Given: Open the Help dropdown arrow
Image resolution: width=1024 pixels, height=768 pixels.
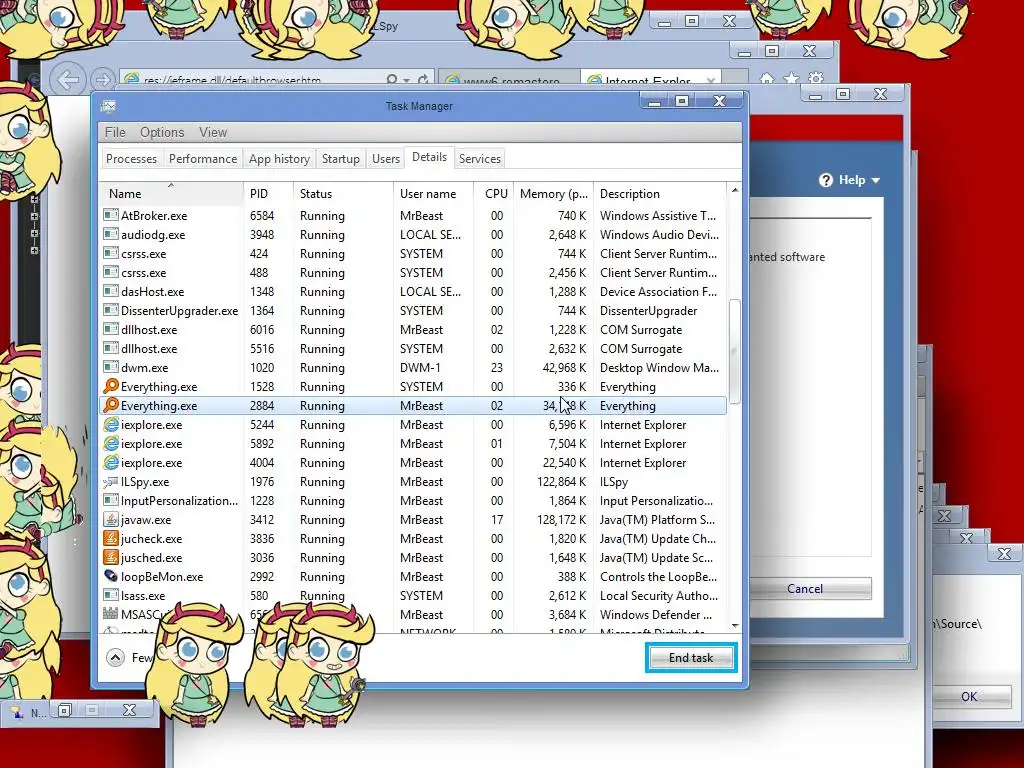Looking at the screenshot, I should (876, 180).
